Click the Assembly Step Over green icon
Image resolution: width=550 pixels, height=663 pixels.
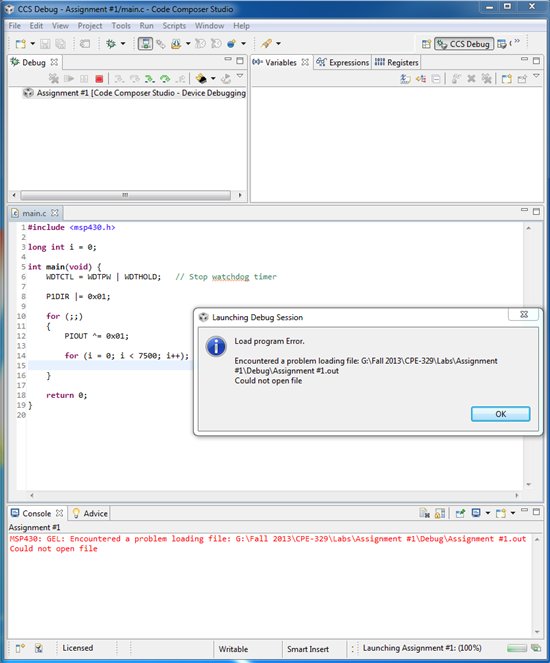point(165,79)
